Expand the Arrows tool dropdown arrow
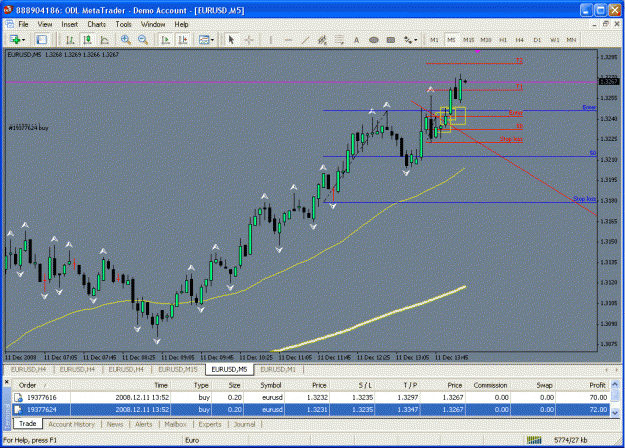 pos(416,40)
